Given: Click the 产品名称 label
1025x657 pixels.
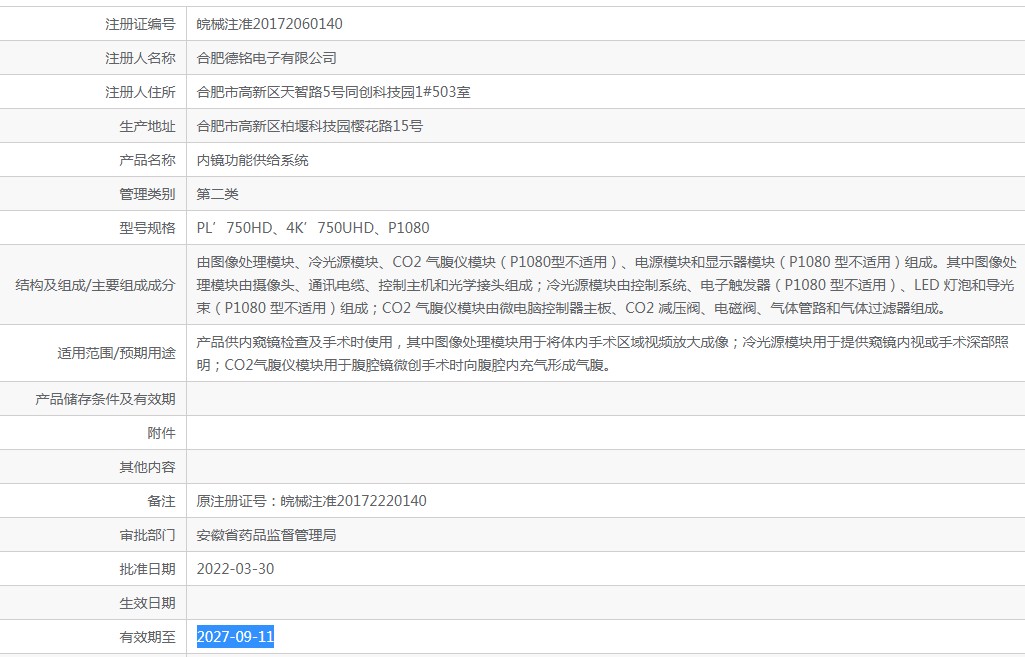Looking at the screenshot, I should pyautogui.click(x=147, y=160).
